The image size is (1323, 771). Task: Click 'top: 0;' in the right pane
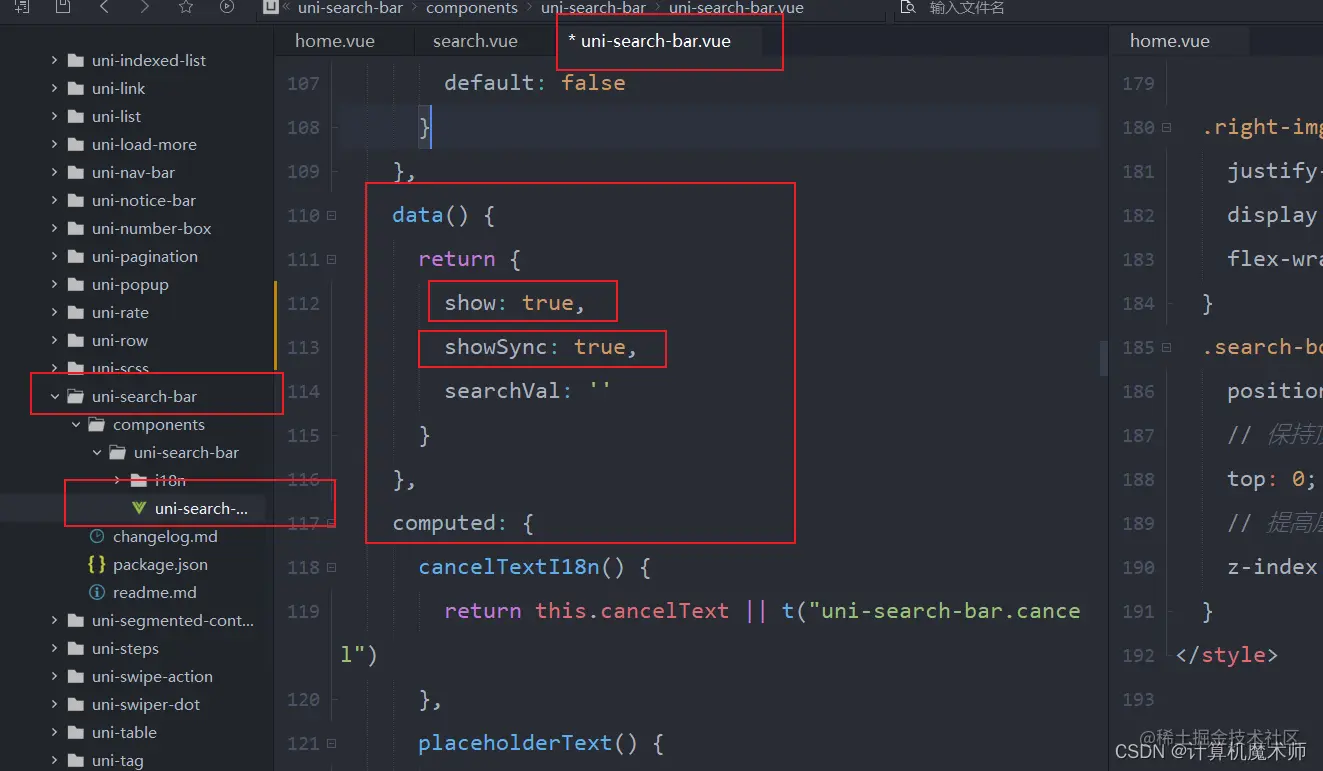tap(1271, 479)
